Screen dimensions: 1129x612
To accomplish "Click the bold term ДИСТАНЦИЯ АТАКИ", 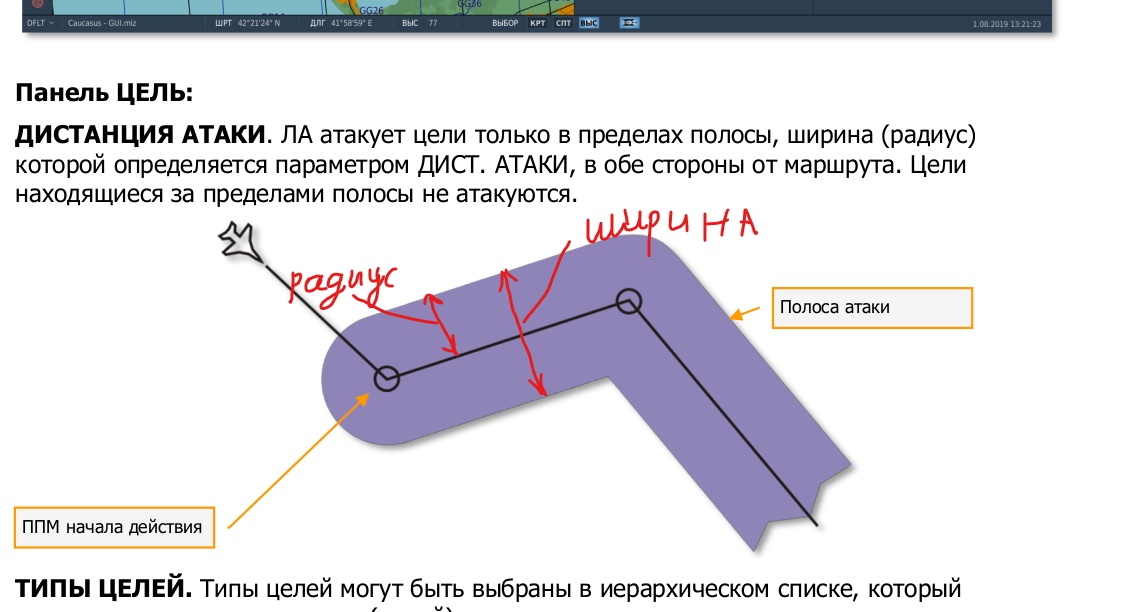I will point(140,135).
